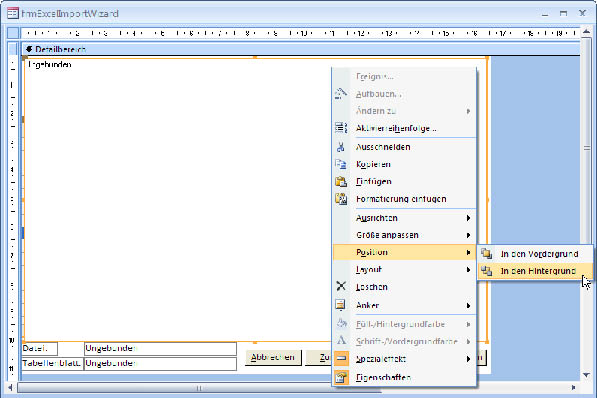The image size is (597, 398).
Task: Expand the Anker submenu
Action: [404, 305]
